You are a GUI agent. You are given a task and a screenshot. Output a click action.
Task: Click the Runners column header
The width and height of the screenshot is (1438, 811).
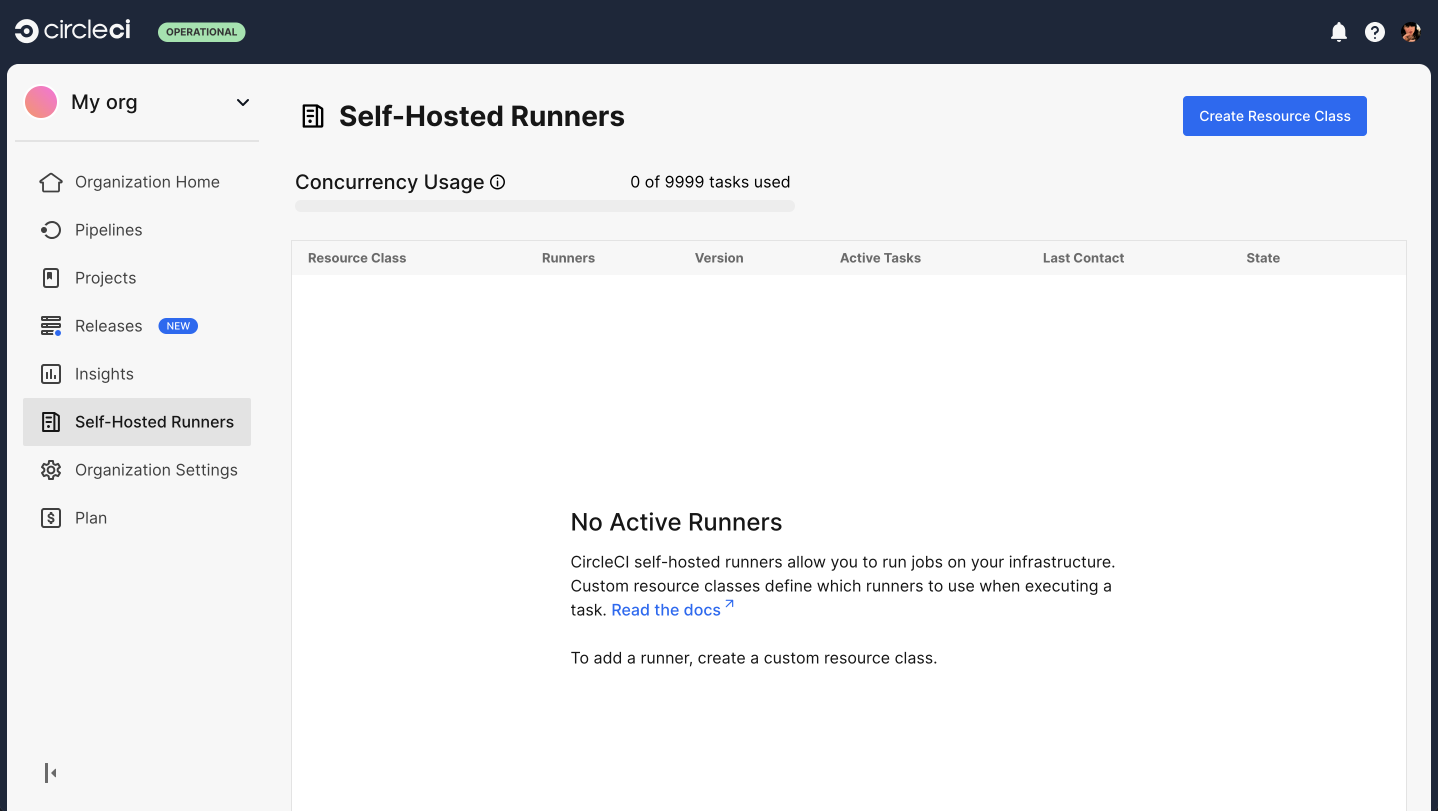568,258
